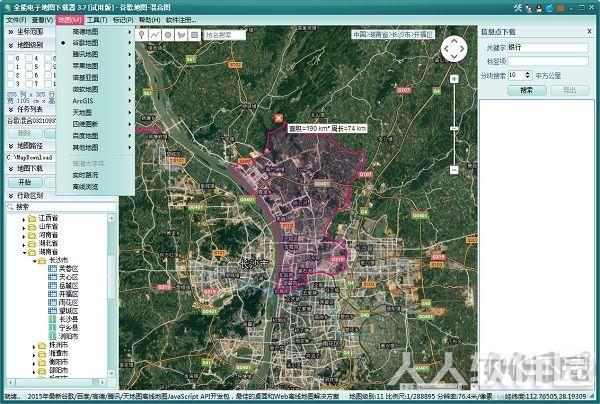Select the rectangle drawing tool
This screenshot has width=600, height=404.
[194, 35]
